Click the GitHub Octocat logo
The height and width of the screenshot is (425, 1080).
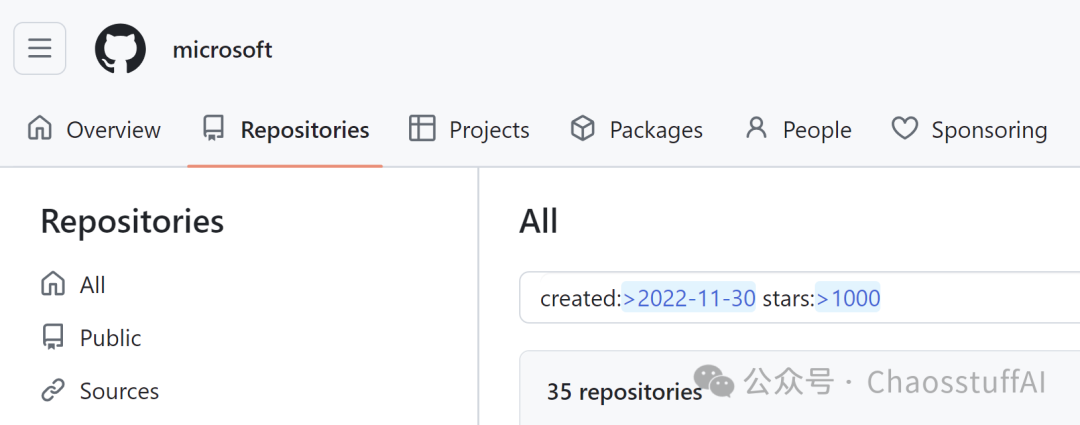[x=121, y=49]
